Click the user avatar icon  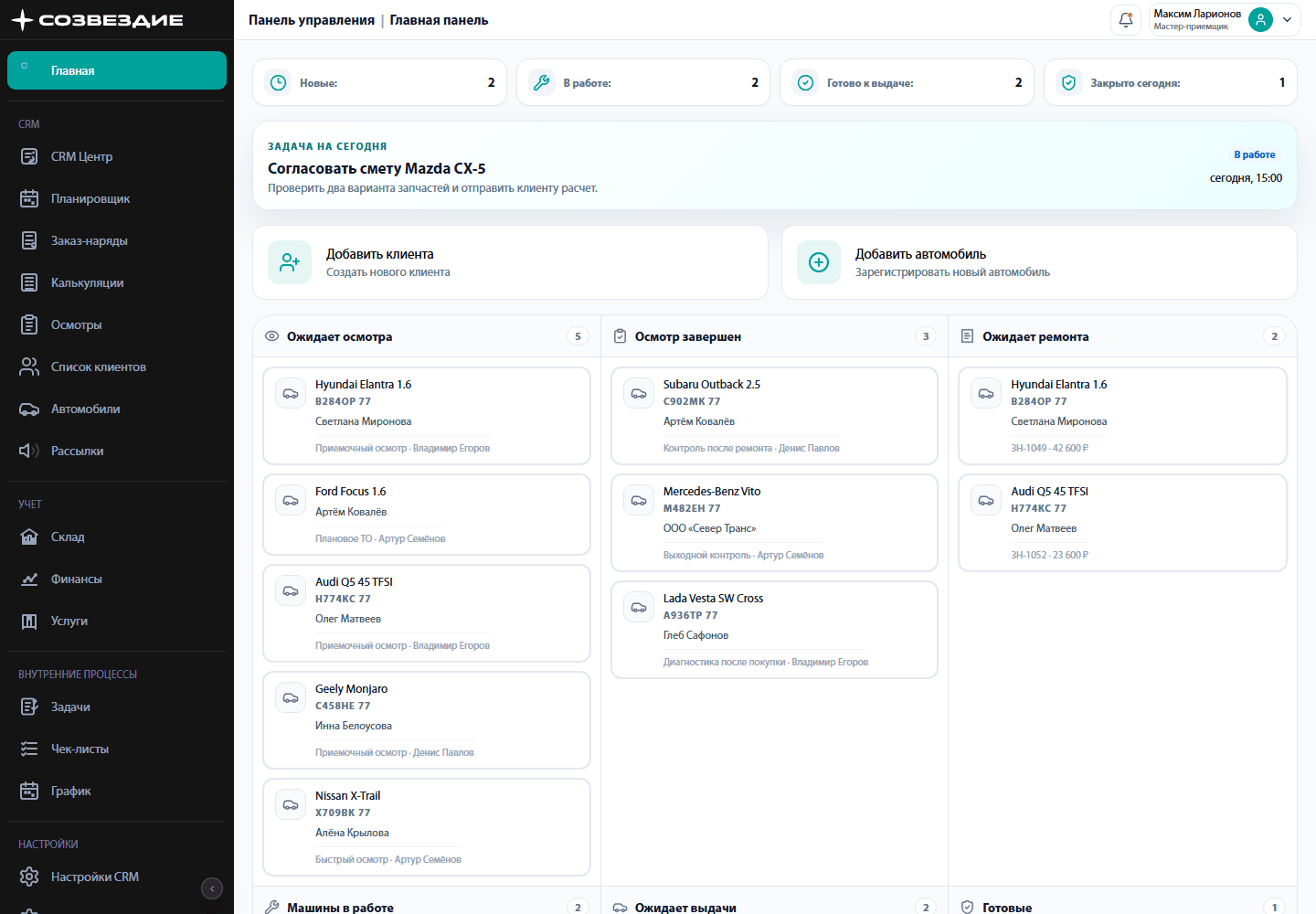tap(1260, 19)
